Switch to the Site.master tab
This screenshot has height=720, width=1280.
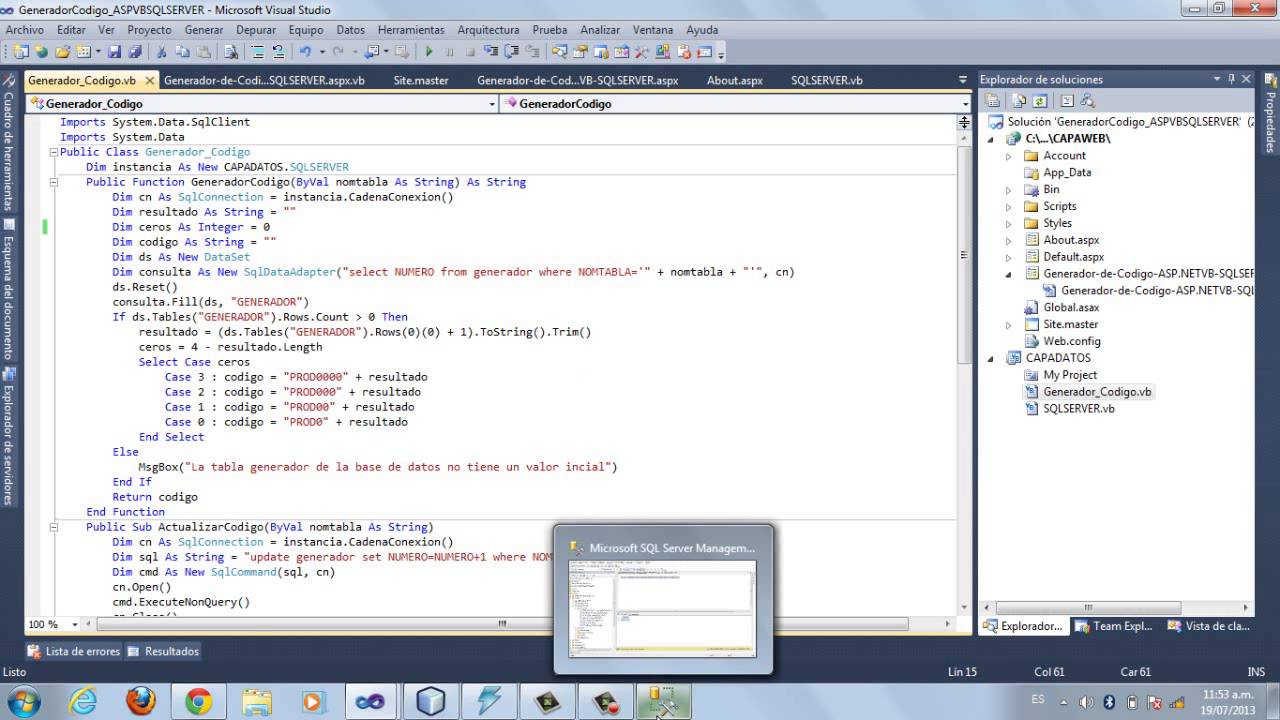[421, 80]
